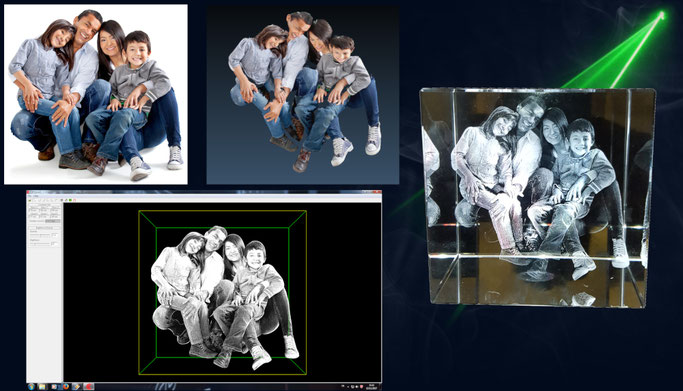
Task: Click the lower slider in the left panel
Action: point(40,244)
